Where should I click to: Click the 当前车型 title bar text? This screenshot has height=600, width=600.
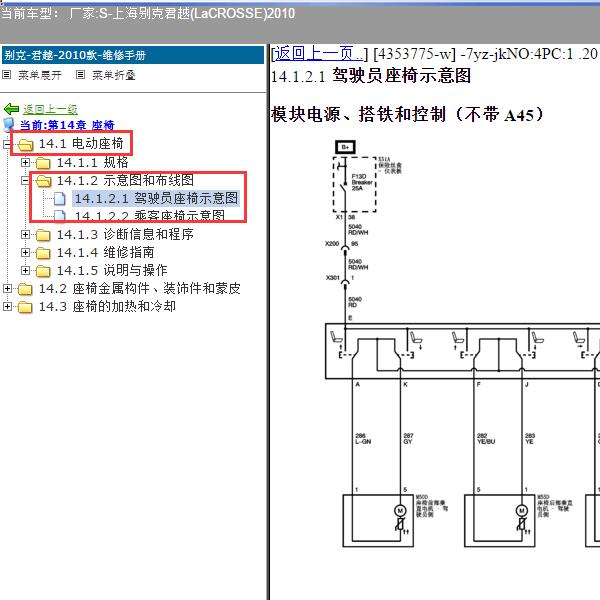pyautogui.click(x=148, y=13)
